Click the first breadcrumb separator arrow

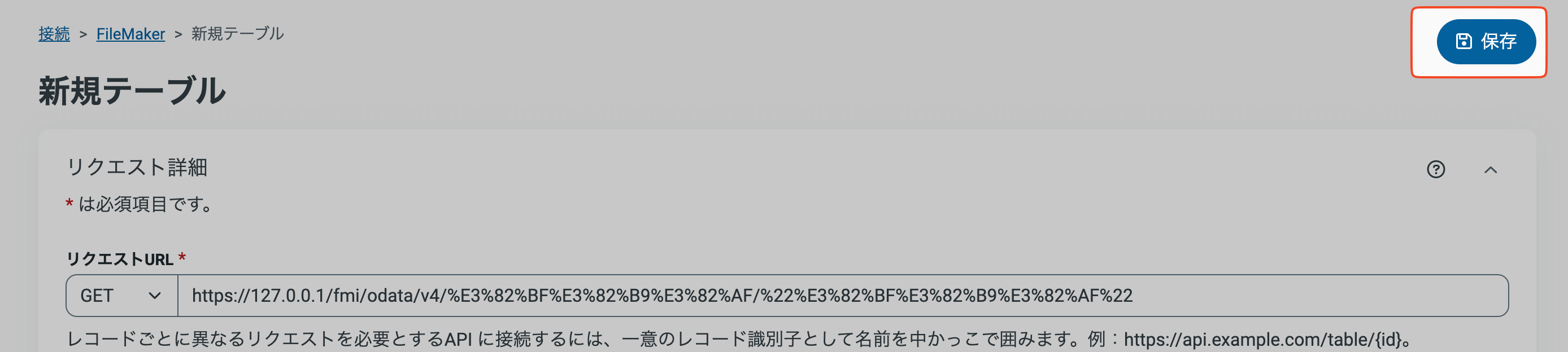(x=84, y=34)
